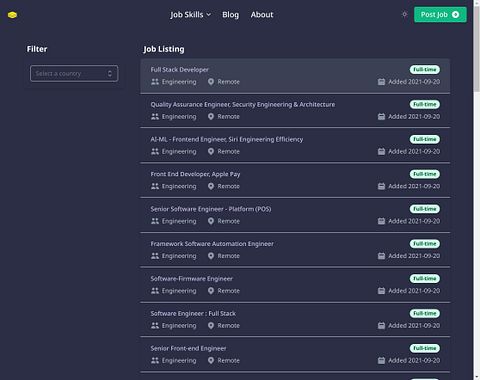Viewport: 480px width, 380px height.
Task: Click Full-time badge on Senior Software Engineer Platform
Action: coord(425,209)
